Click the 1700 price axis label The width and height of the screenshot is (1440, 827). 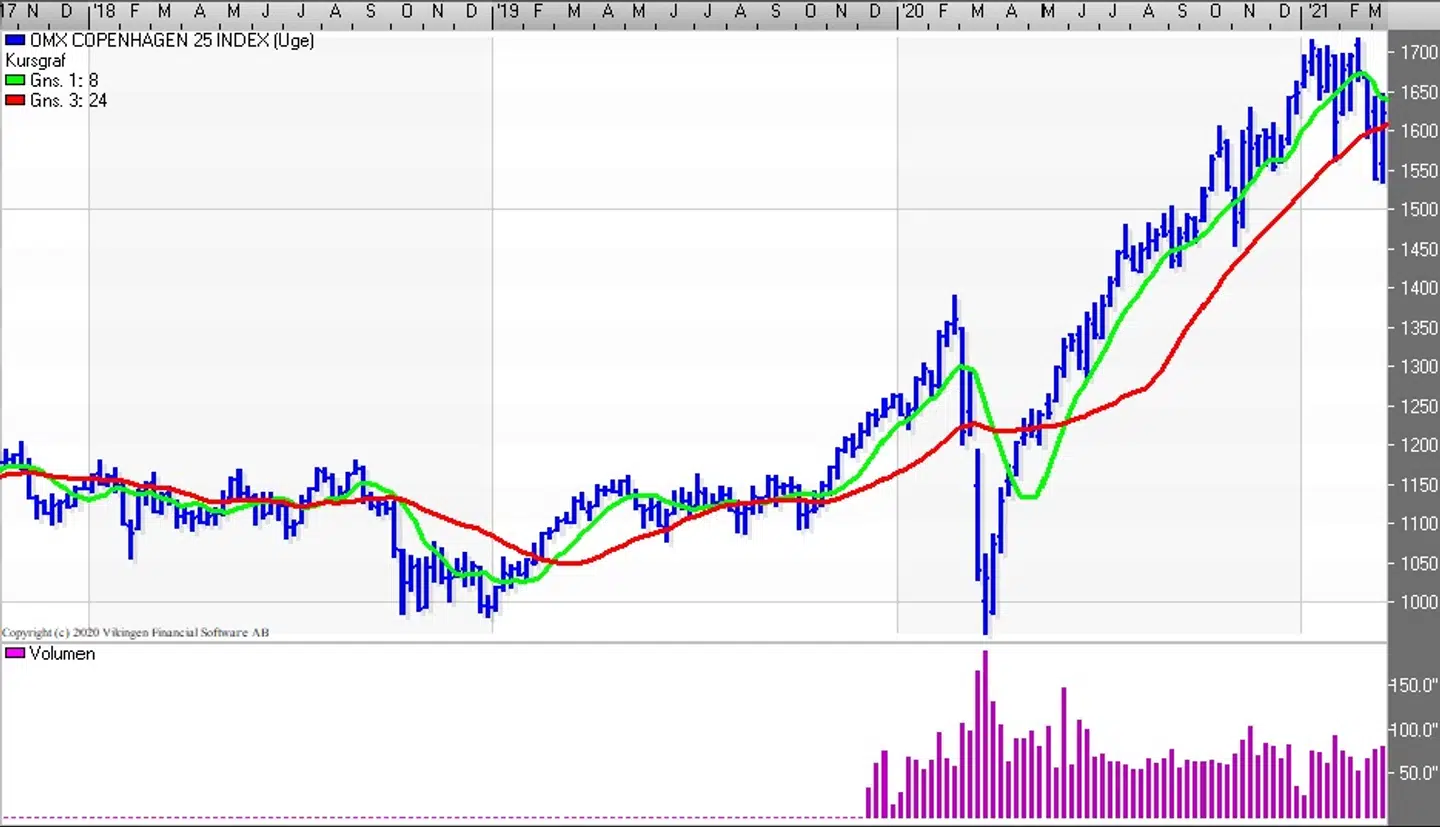click(1419, 52)
